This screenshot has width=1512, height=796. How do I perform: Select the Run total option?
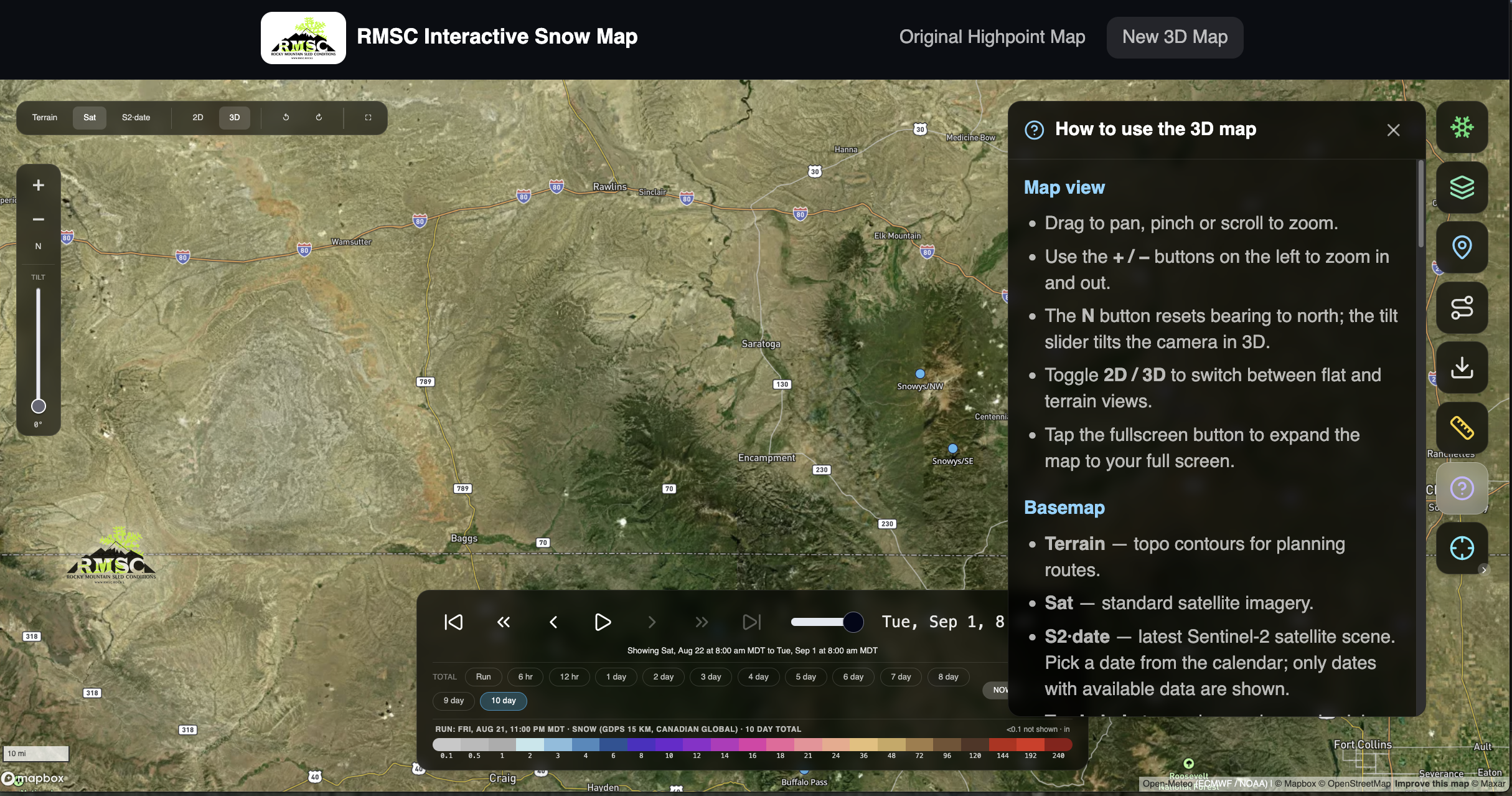coord(483,676)
